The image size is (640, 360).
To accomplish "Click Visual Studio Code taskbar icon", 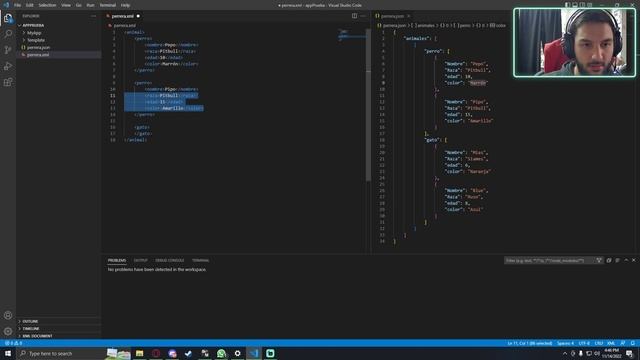I will tap(254, 353).
